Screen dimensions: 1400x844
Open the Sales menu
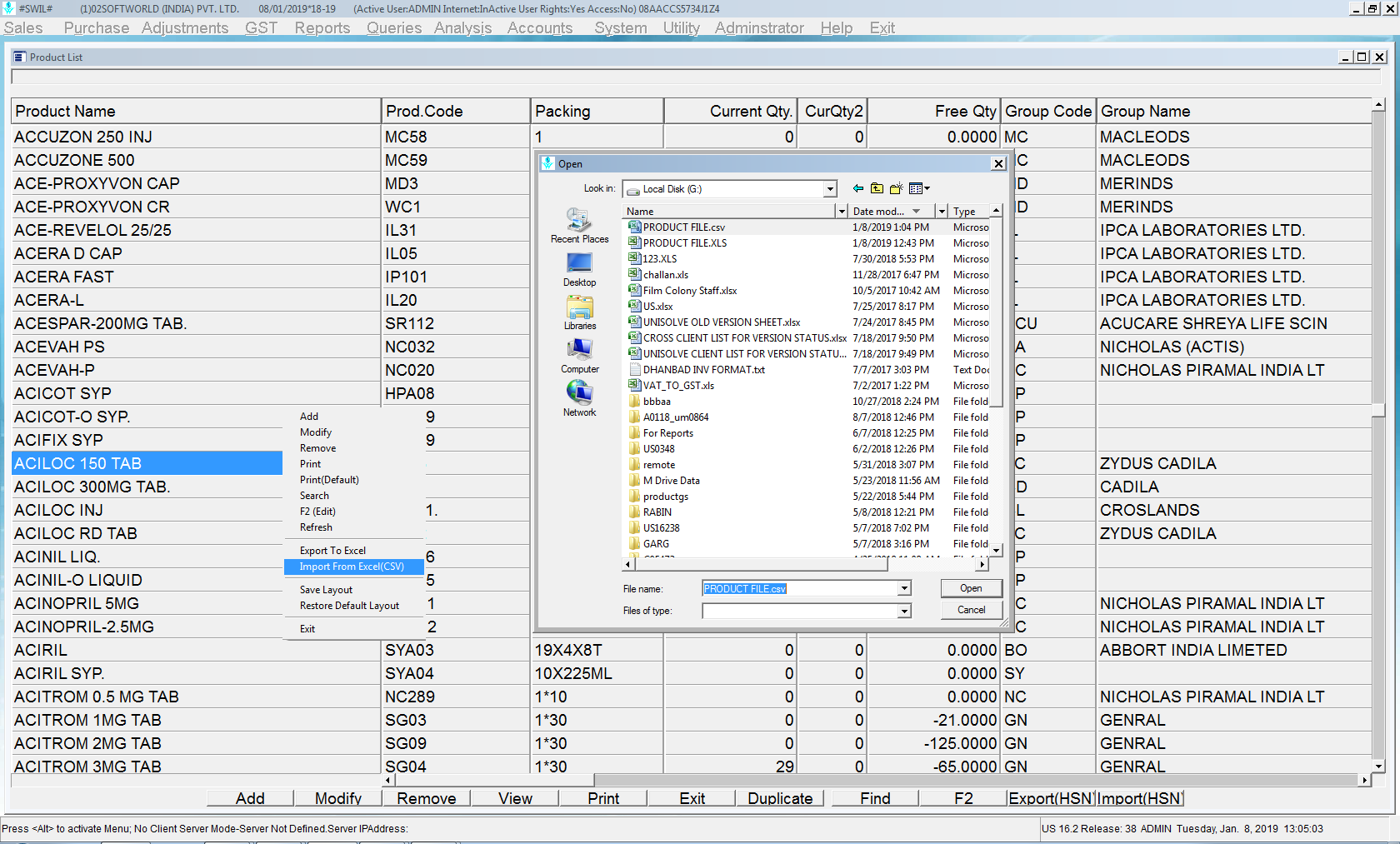(23, 27)
